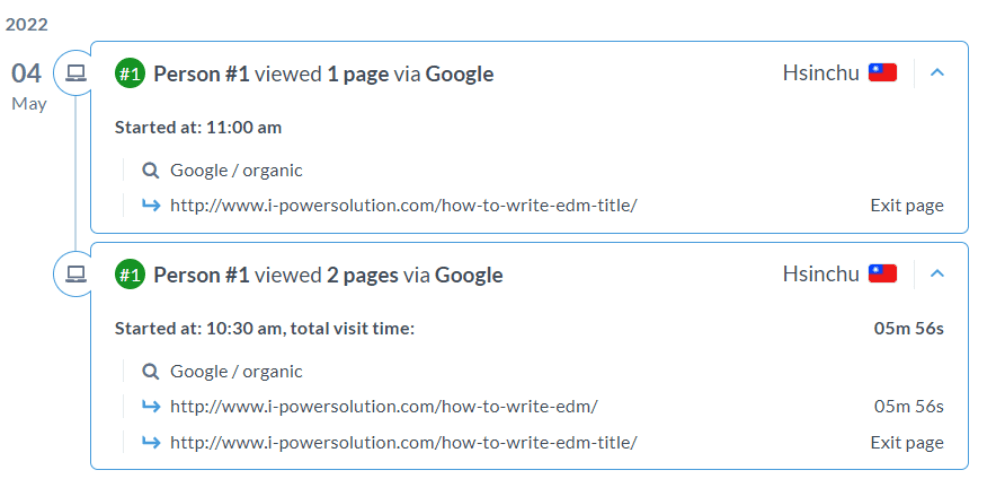This screenshot has width=1007, height=485.
Task: Click Taiwan flag in the first visit header
Action: point(882,73)
